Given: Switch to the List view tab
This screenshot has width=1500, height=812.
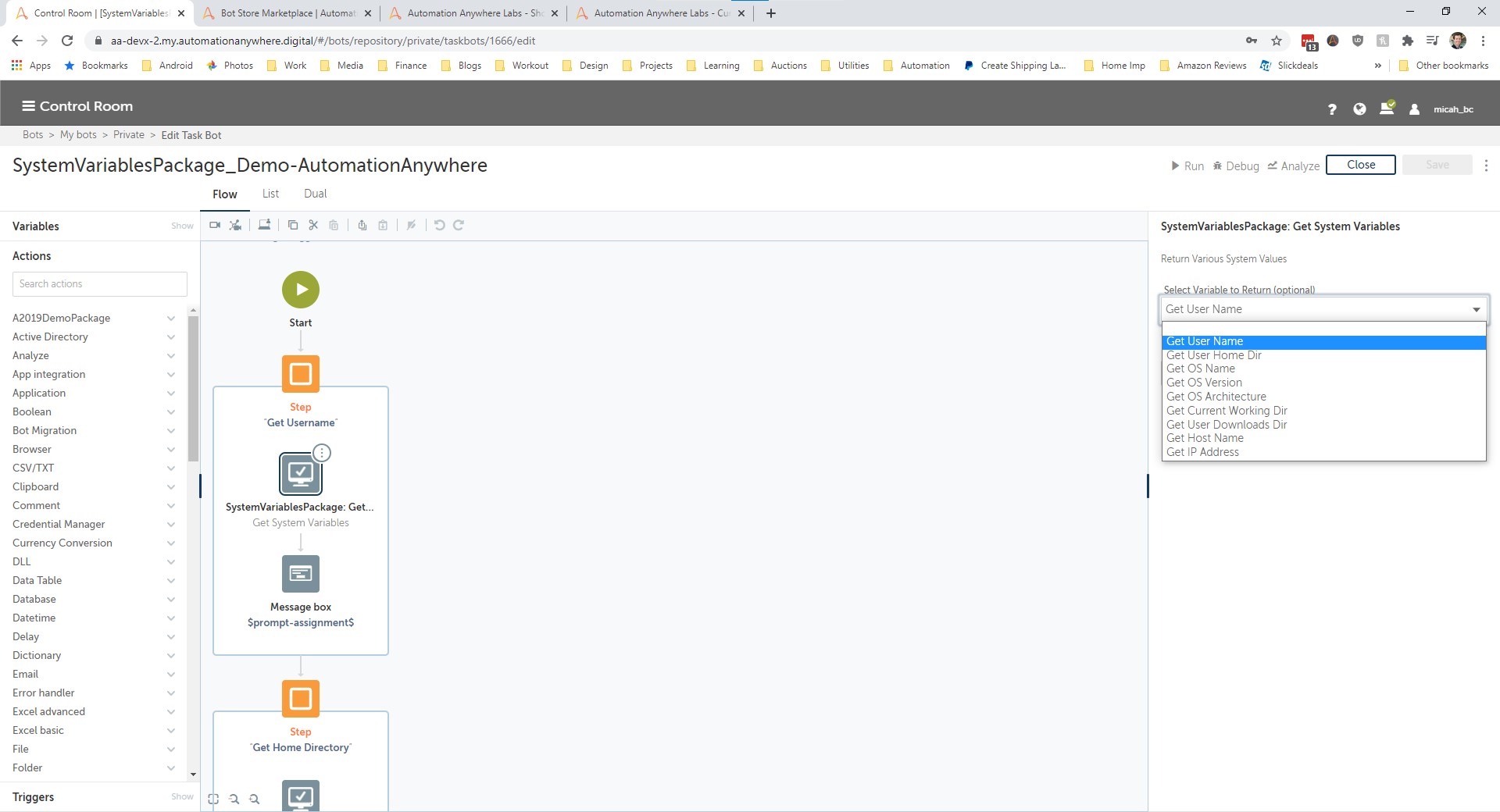Looking at the screenshot, I should pos(270,194).
